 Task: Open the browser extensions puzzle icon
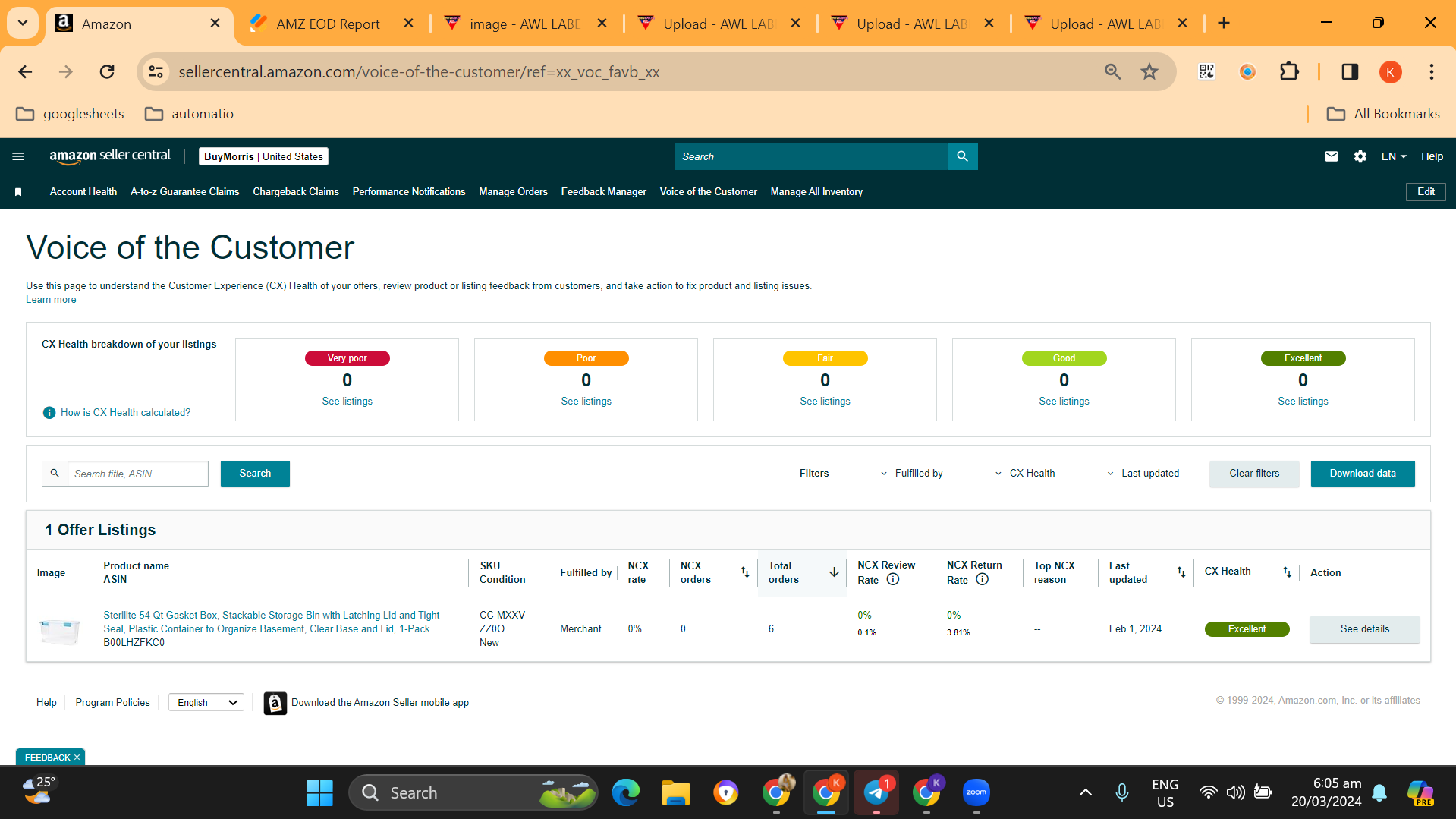click(x=1289, y=72)
